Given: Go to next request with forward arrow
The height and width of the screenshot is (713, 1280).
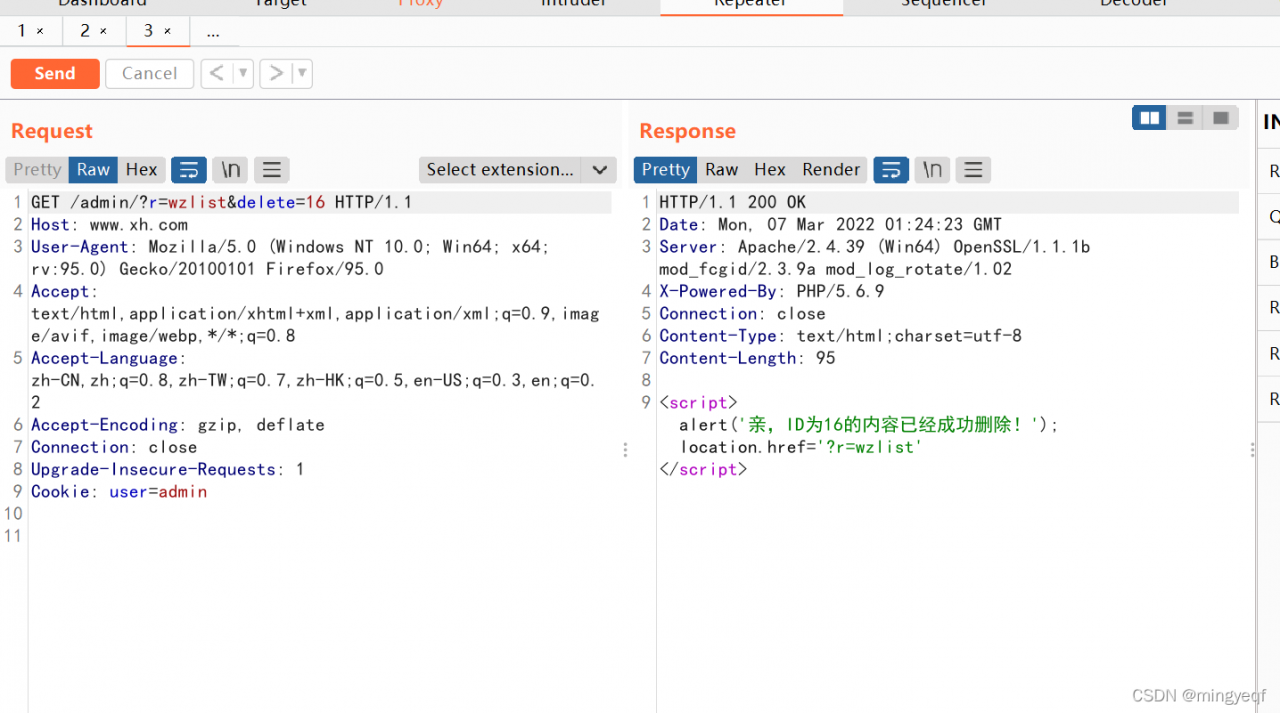Looking at the screenshot, I should [x=277, y=73].
